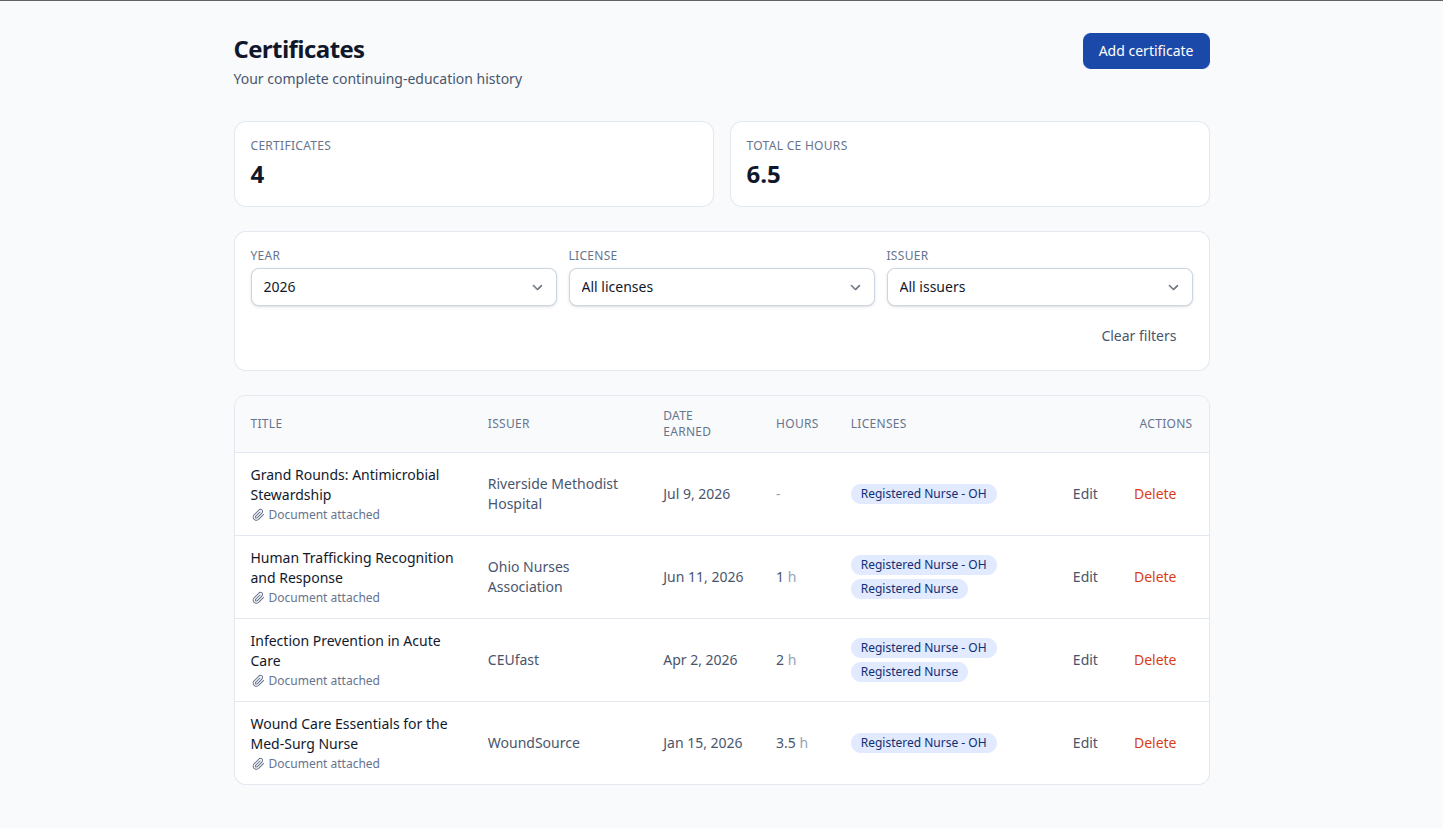Delete the Infection Prevention in Acute Care row
Image resolution: width=1443 pixels, height=828 pixels.
(x=1155, y=660)
